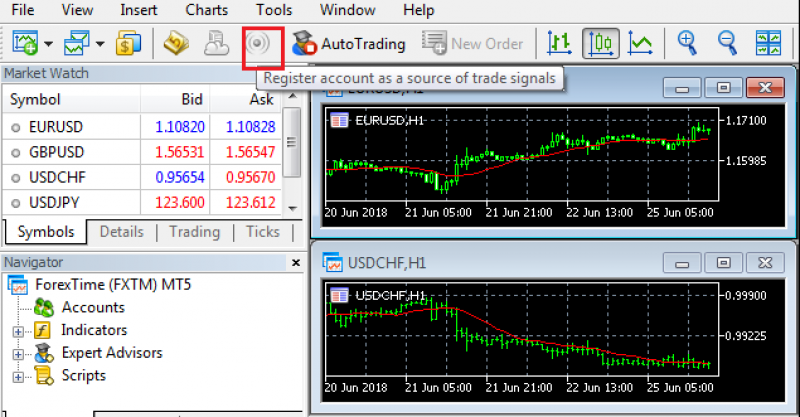The width and height of the screenshot is (800, 417).
Task: Open the Tools menu
Action: tap(274, 10)
